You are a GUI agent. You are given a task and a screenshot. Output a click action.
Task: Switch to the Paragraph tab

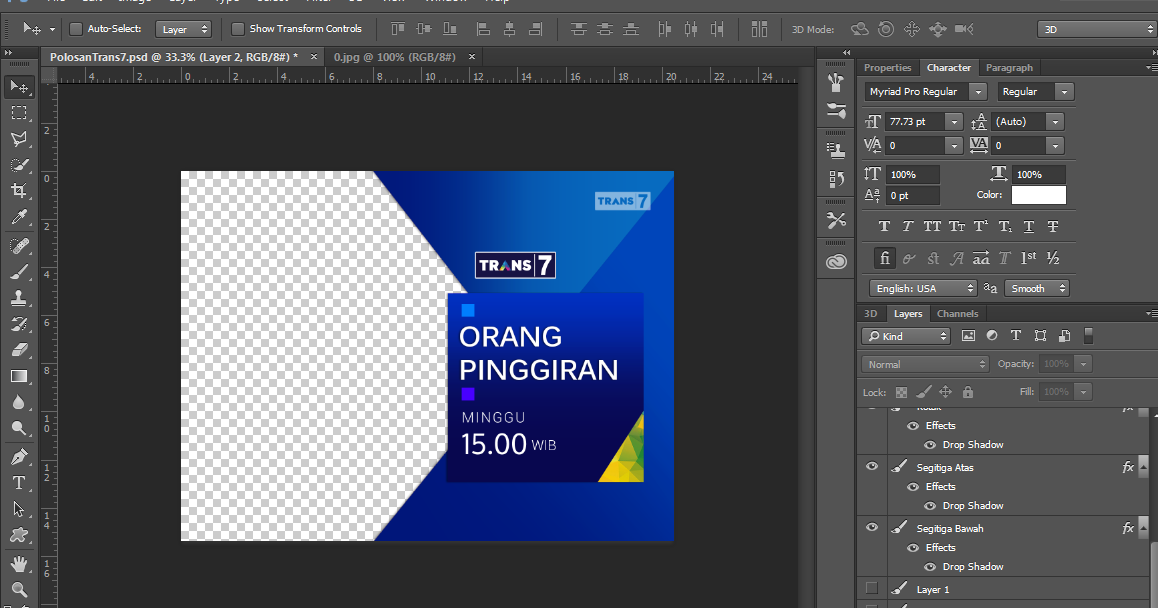click(x=1009, y=67)
